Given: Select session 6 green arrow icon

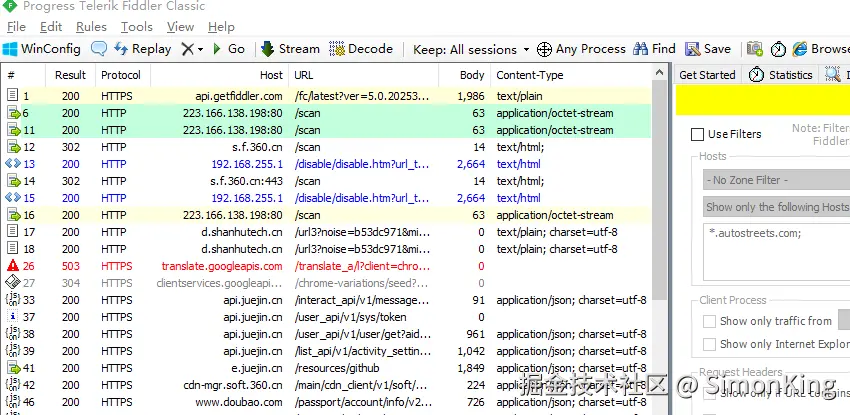Looking at the screenshot, I should tap(12, 113).
